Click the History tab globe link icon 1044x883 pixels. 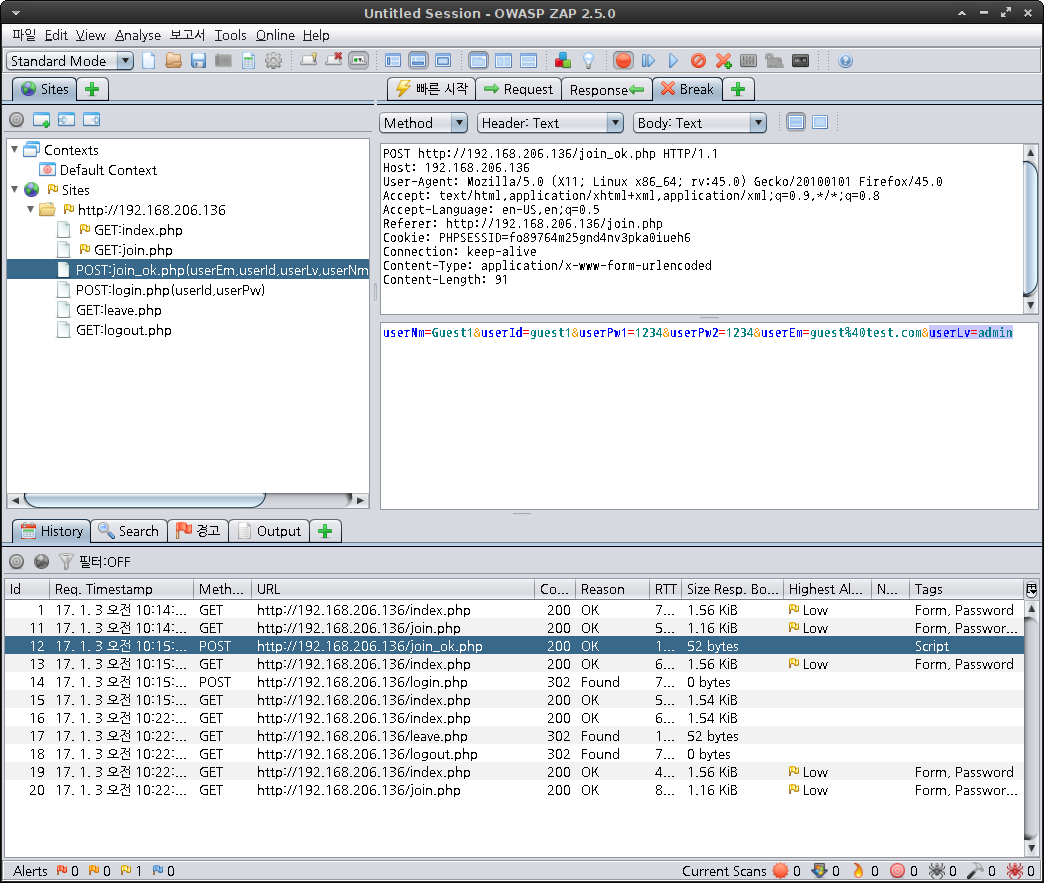coord(41,562)
